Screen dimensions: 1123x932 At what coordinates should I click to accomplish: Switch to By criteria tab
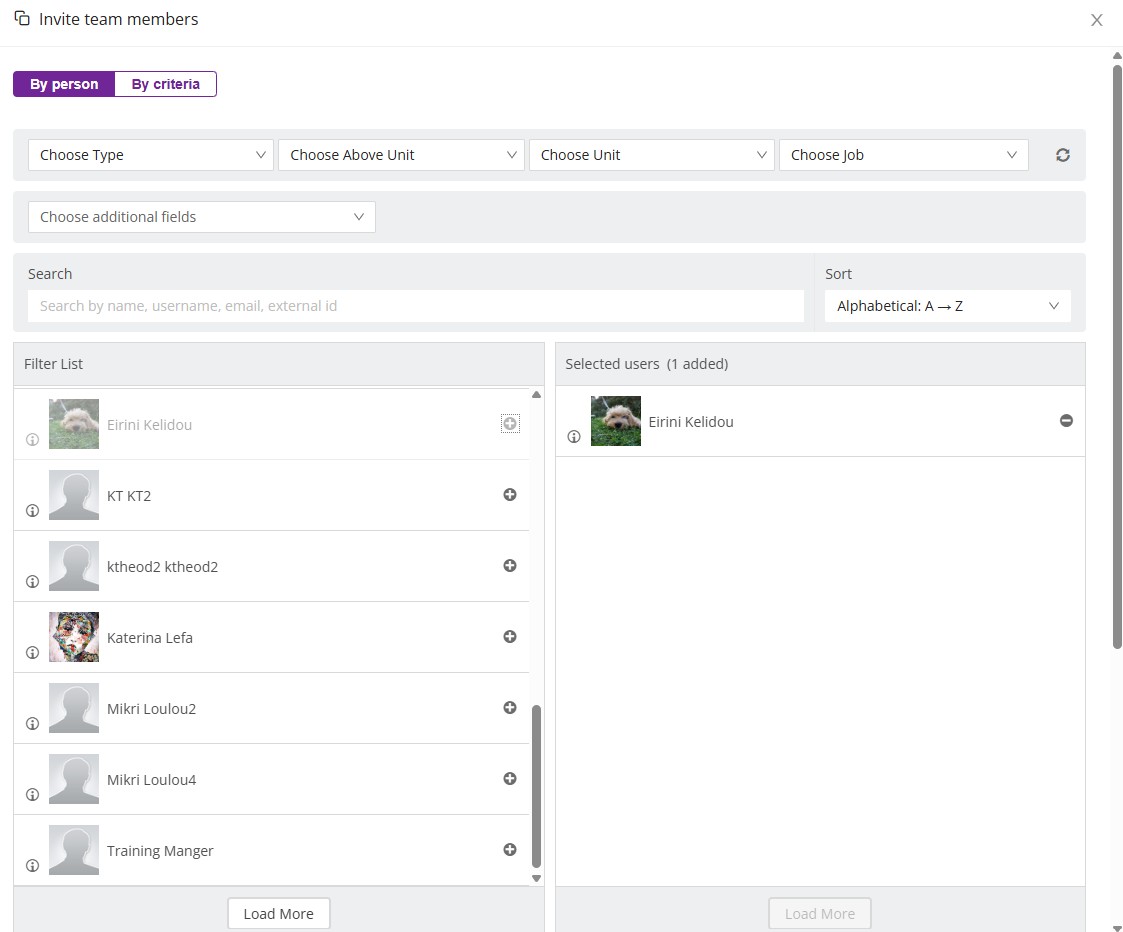[x=165, y=84]
